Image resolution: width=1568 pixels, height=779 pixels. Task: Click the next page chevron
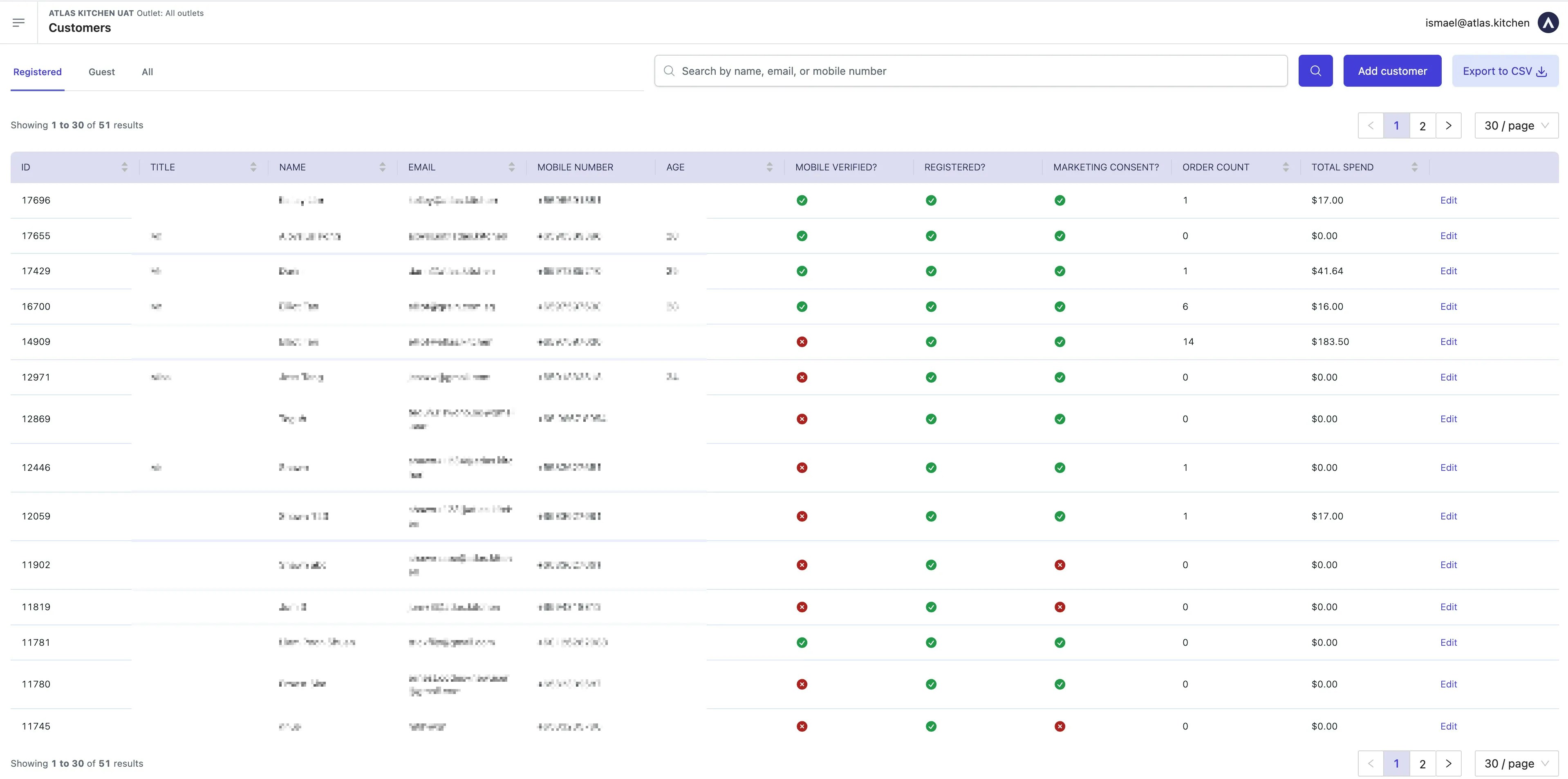pos(1449,125)
